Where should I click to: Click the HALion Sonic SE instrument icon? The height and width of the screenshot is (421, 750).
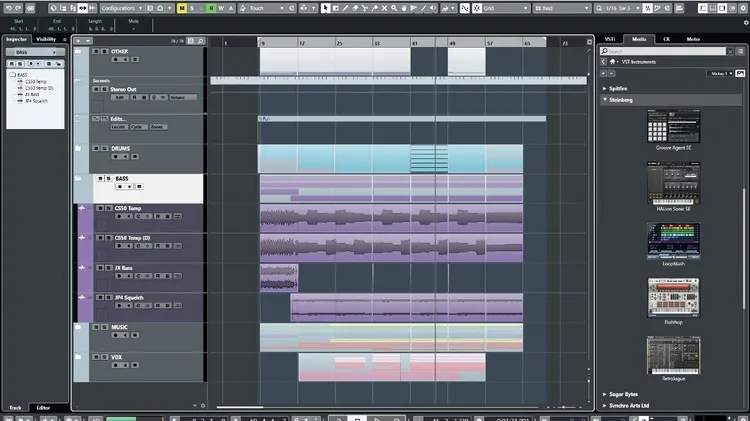(673, 182)
